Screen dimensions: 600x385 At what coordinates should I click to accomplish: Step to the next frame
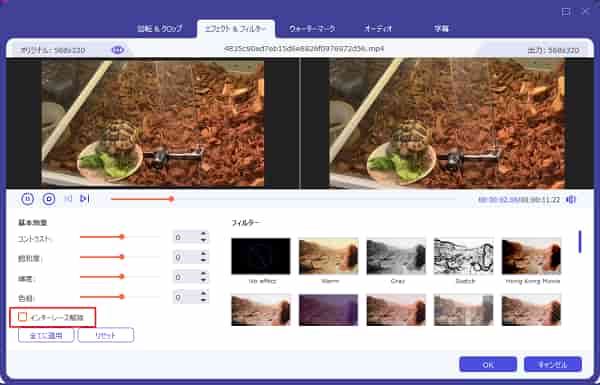85,199
